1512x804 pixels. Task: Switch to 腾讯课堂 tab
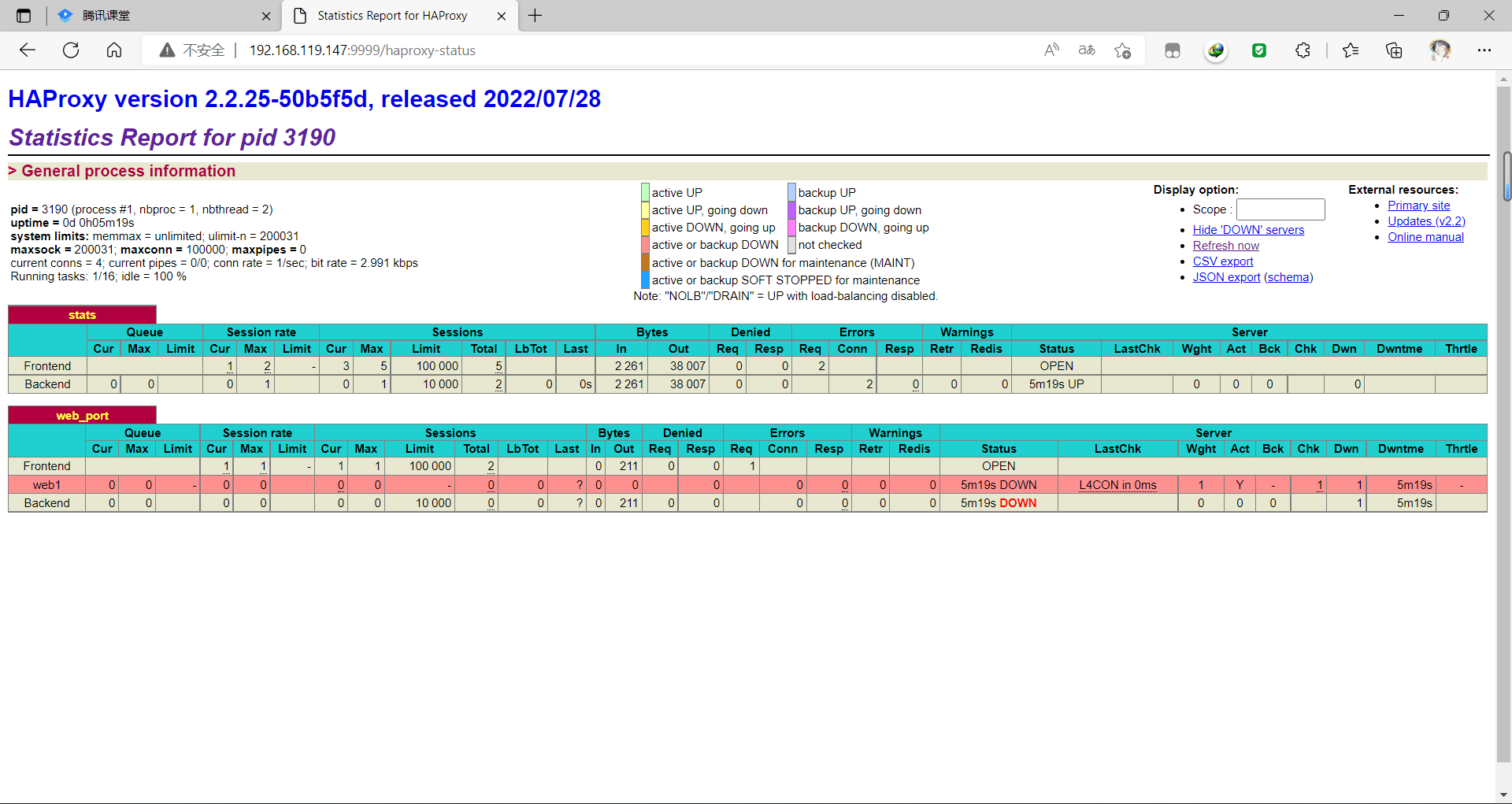coord(163,16)
